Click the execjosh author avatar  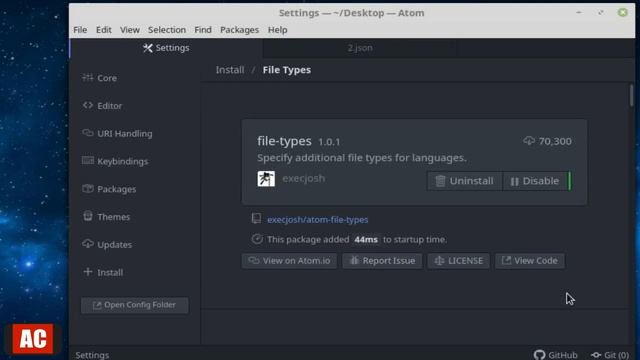click(266, 179)
